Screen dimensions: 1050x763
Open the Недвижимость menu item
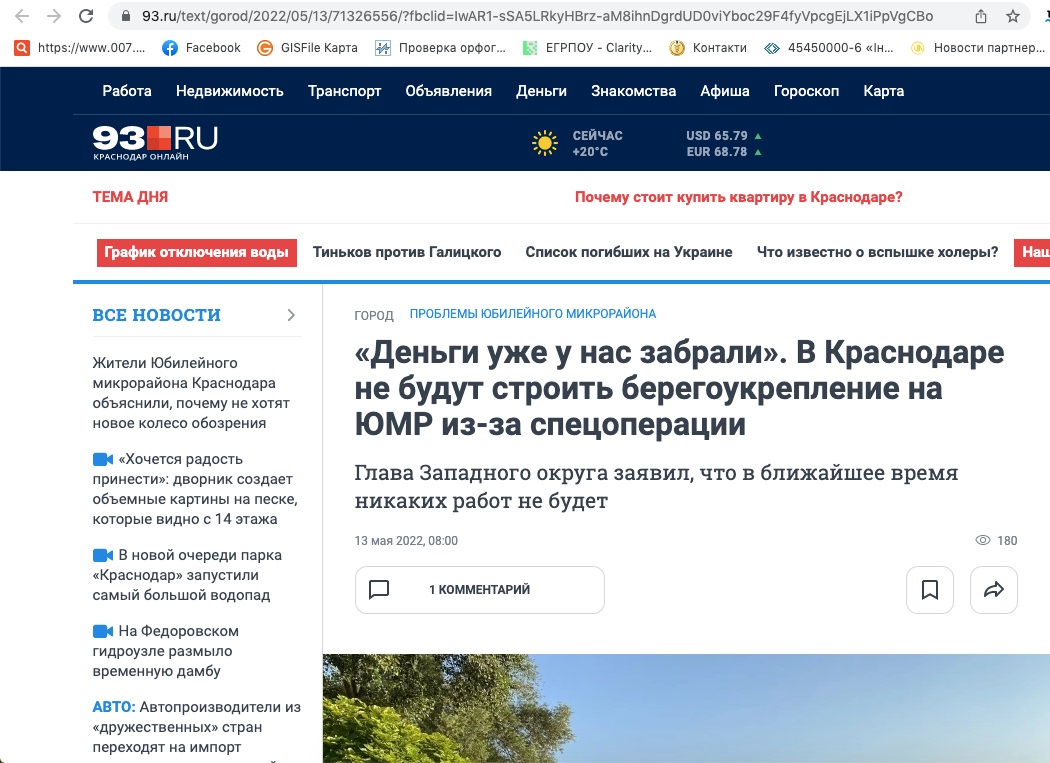coord(230,91)
